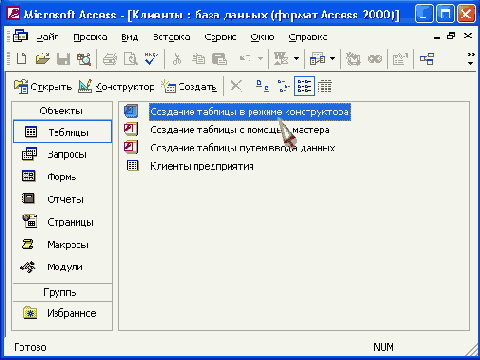Viewport: 480px width, 360px height.
Task: Open the Сервис menu
Action: [220, 37]
